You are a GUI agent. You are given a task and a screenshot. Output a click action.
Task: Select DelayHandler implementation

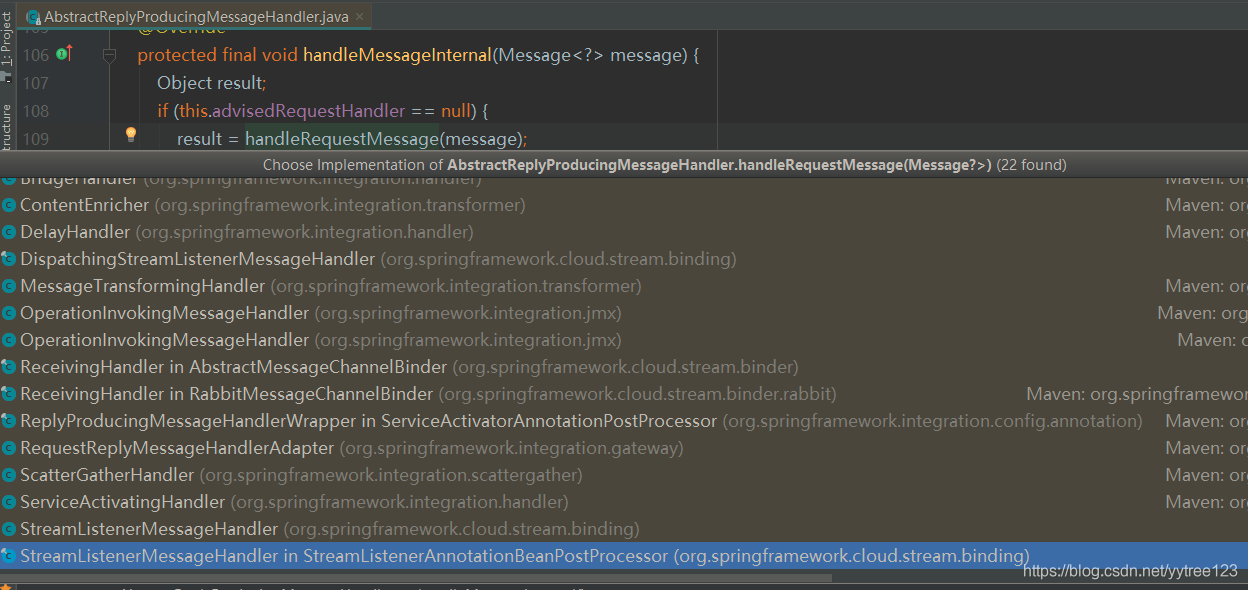pos(624,232)
